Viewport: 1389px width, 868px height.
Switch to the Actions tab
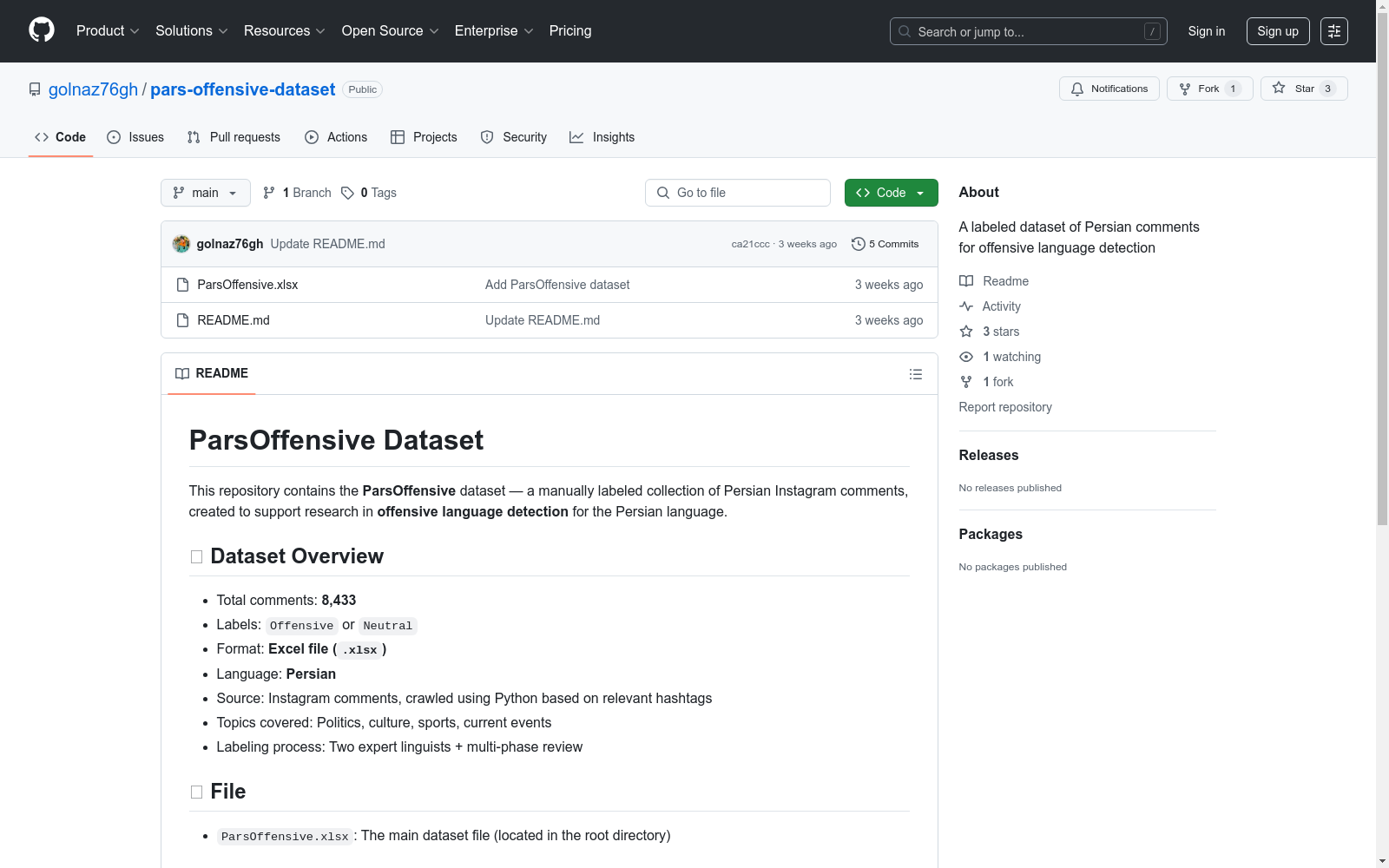(x=336, y=137)
